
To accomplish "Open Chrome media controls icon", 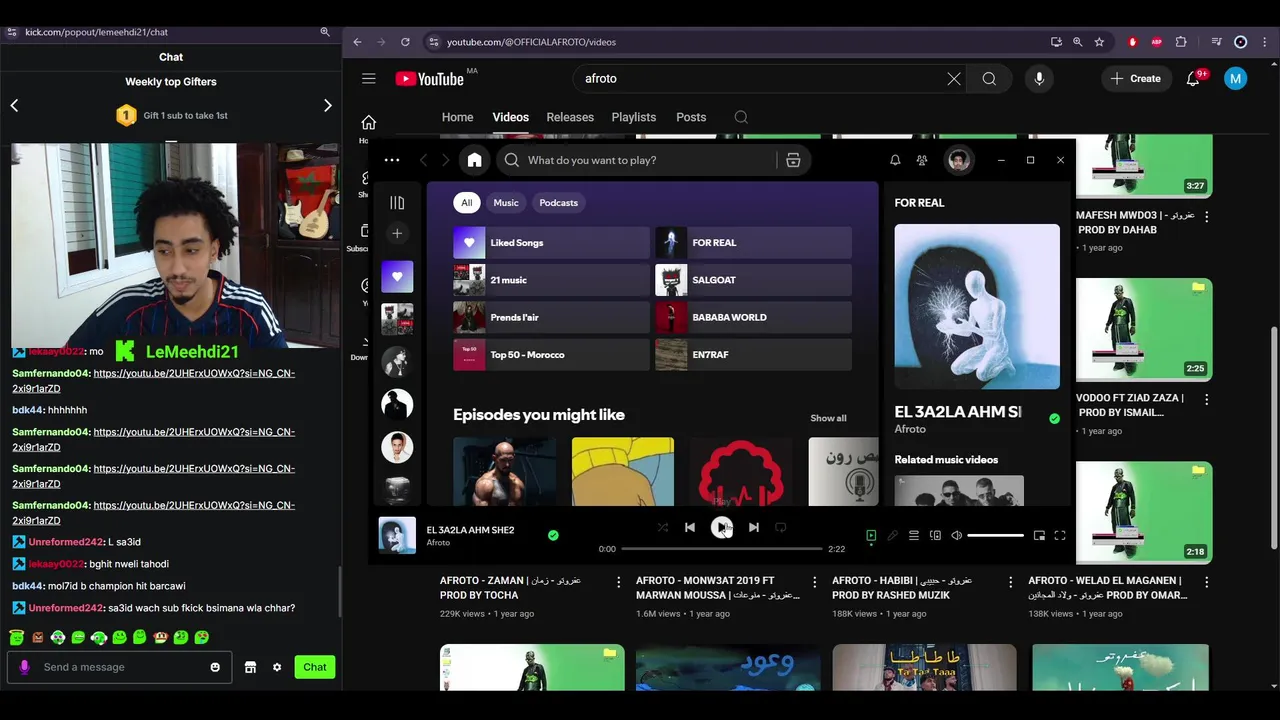I will 1216,42.
